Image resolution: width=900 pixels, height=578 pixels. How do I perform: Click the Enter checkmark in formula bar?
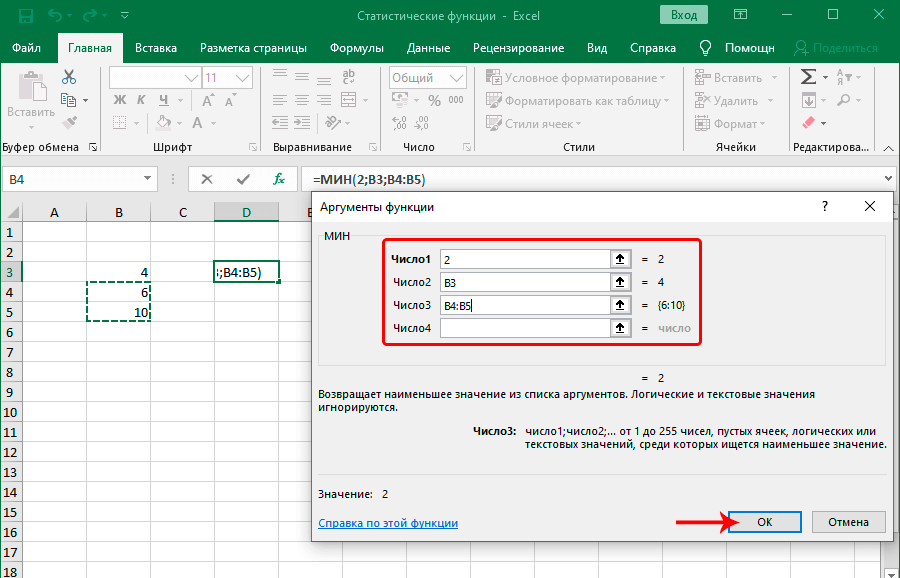[243, 179]
